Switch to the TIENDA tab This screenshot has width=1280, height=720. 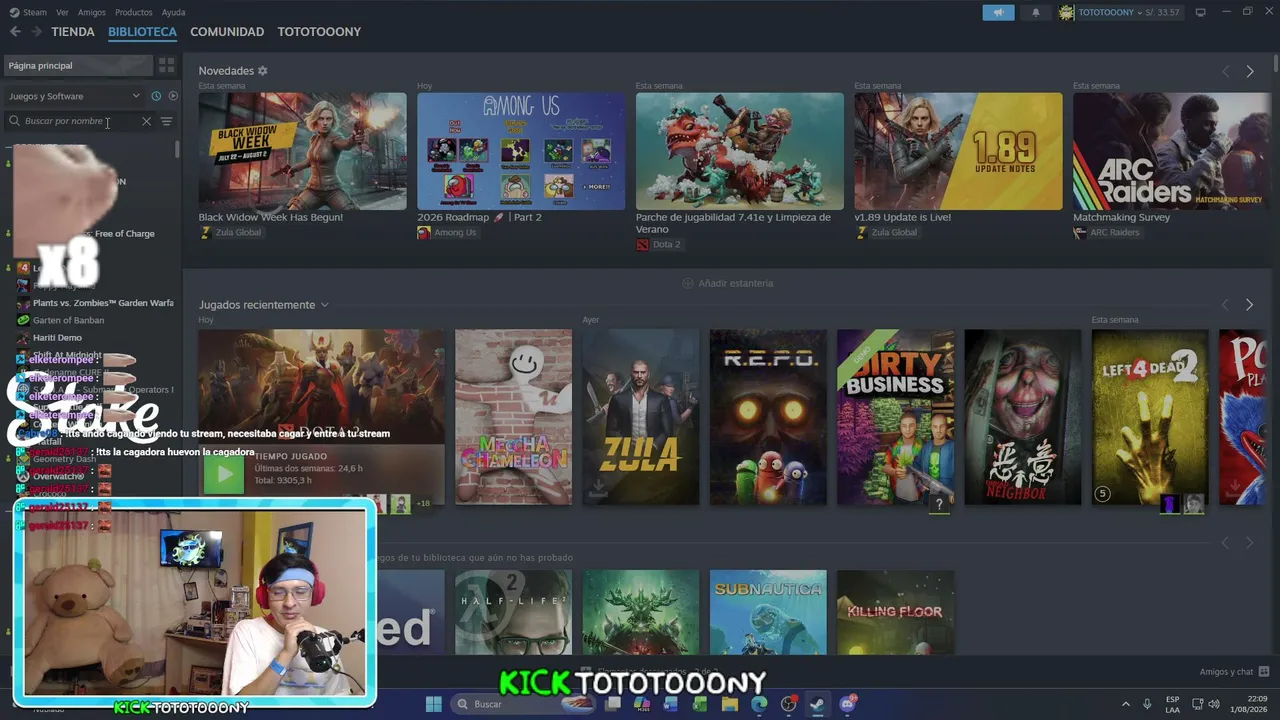tap(73, 32)
